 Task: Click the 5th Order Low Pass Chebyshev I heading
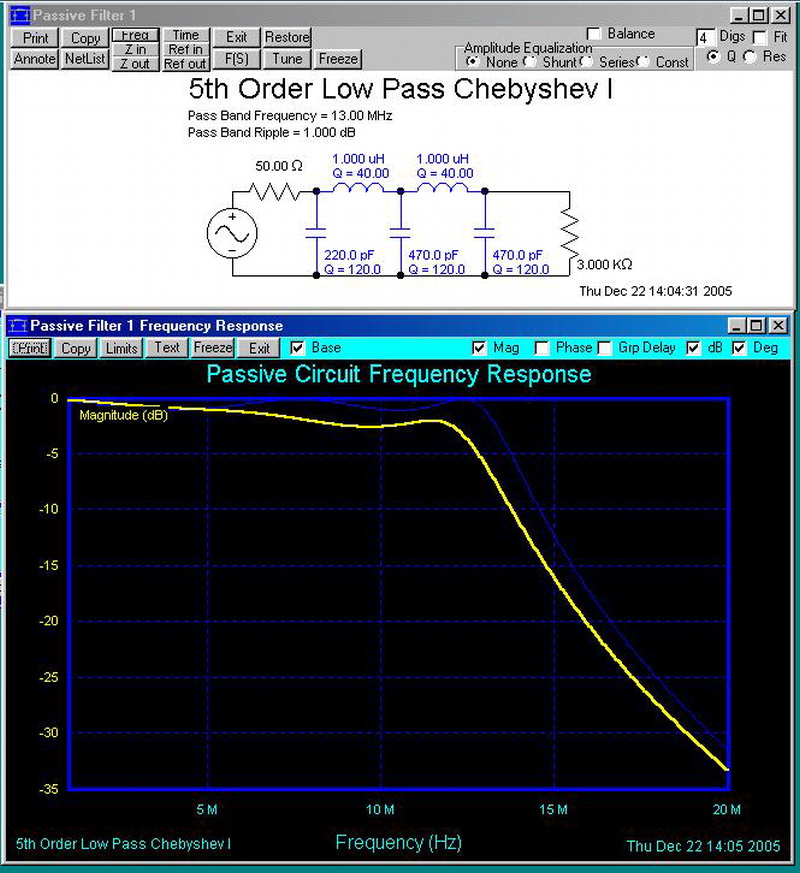pos(401,89)
